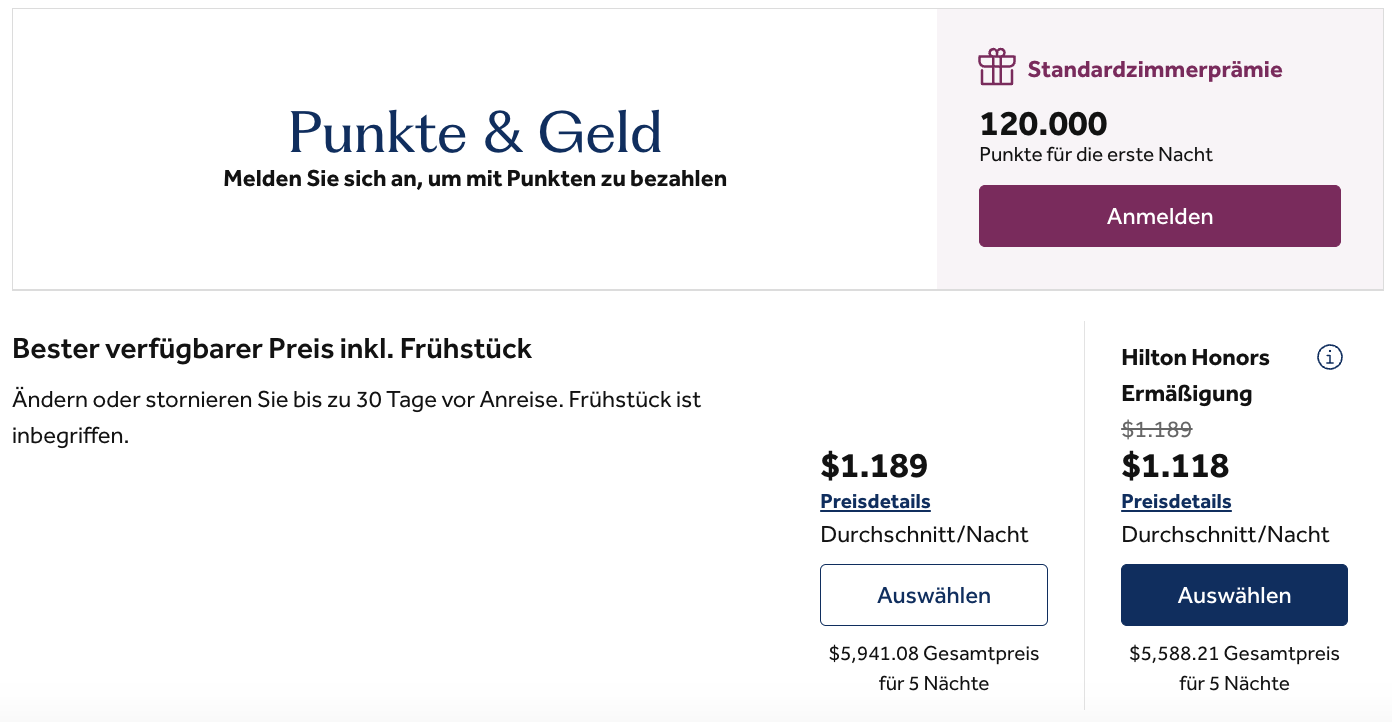This screenshot has width=1392, height=722.
Task: Click 'Melden Sie sich an' sign-in prompt text
Action: coord(475,179)
